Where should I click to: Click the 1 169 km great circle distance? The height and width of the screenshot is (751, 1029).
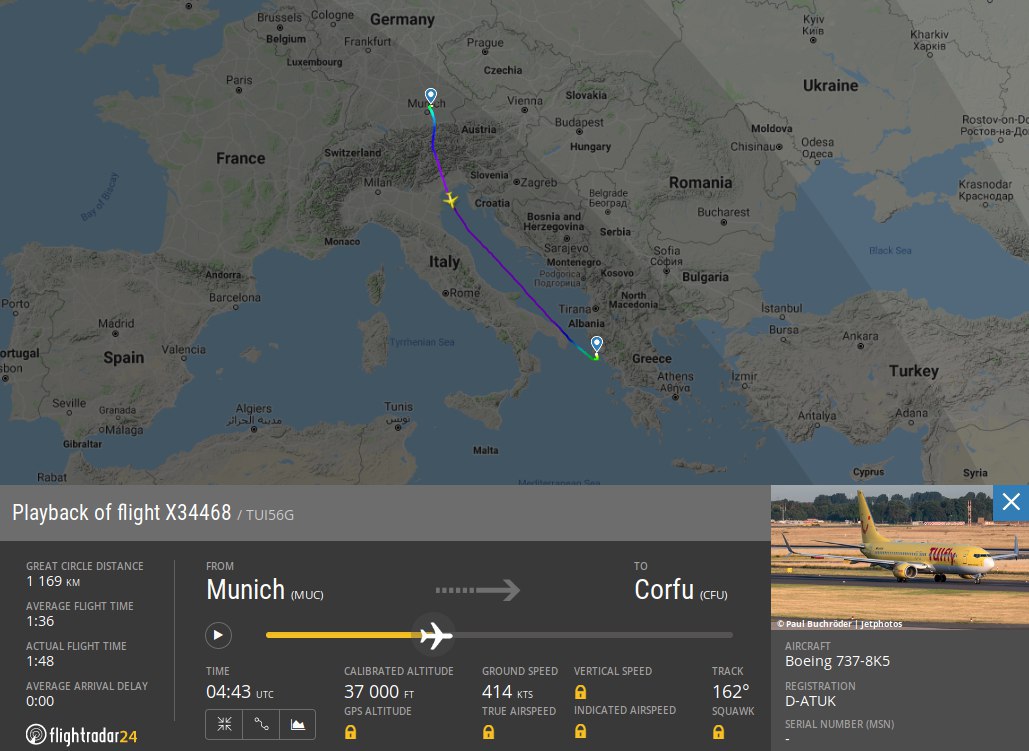pyautogui.click(x=53, y=581)
